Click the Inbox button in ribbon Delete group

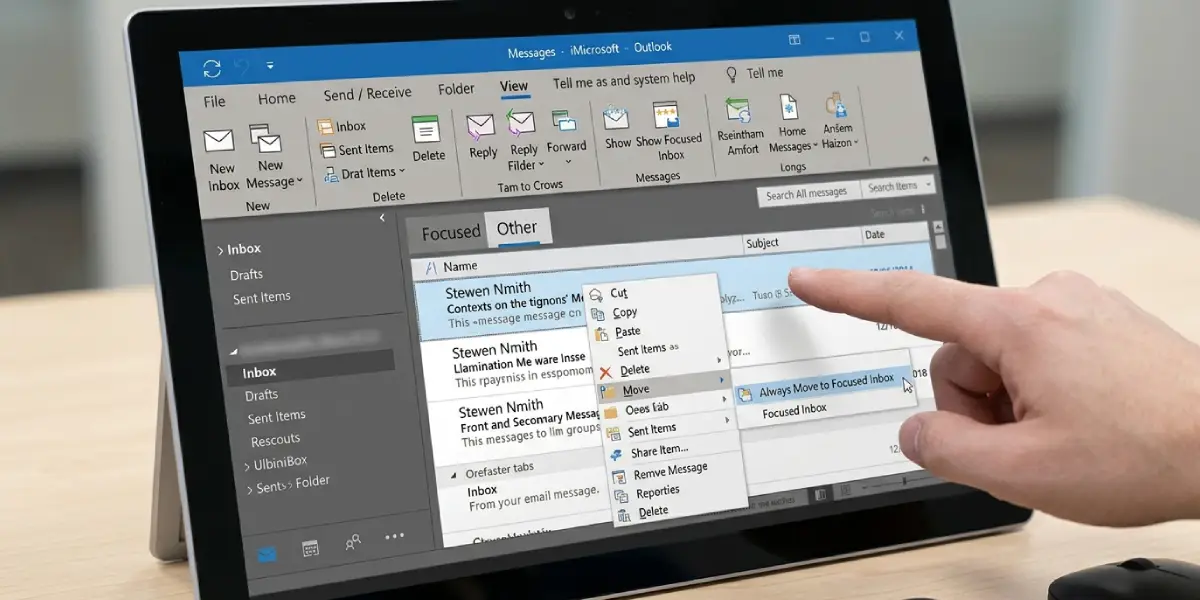point(342,126)
